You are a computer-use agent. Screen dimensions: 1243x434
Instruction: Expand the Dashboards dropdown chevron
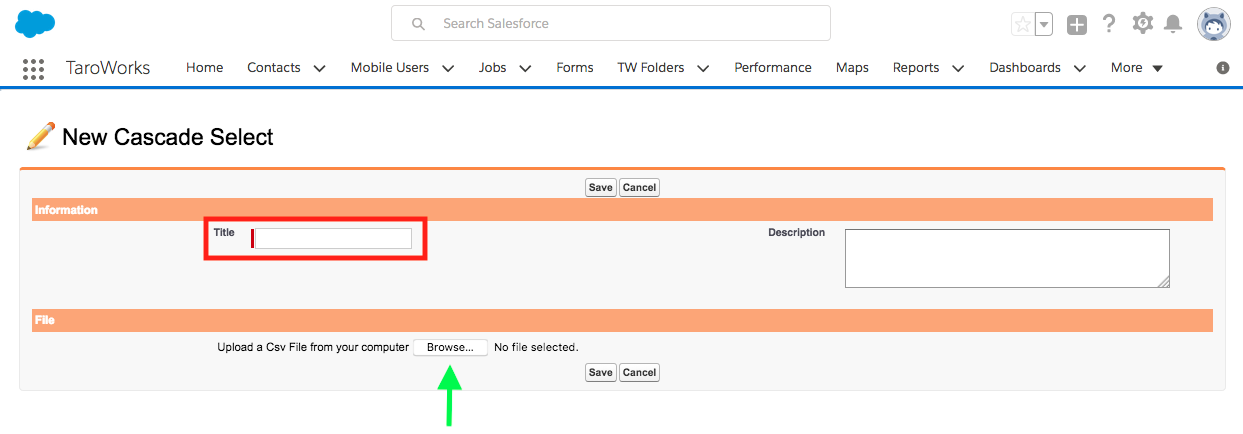click(1080, 68)
